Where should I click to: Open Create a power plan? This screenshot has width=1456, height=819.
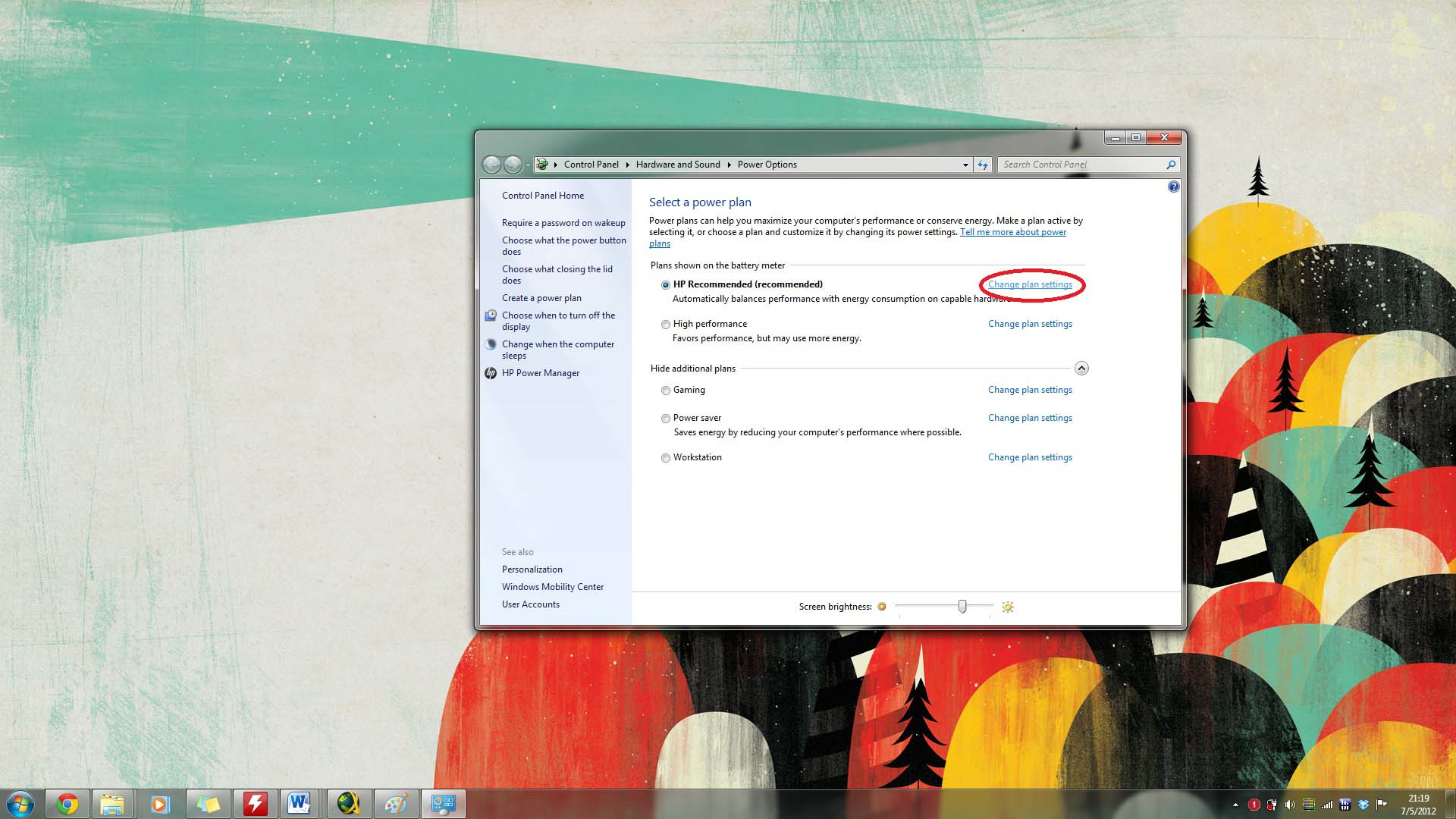point(541,298)
